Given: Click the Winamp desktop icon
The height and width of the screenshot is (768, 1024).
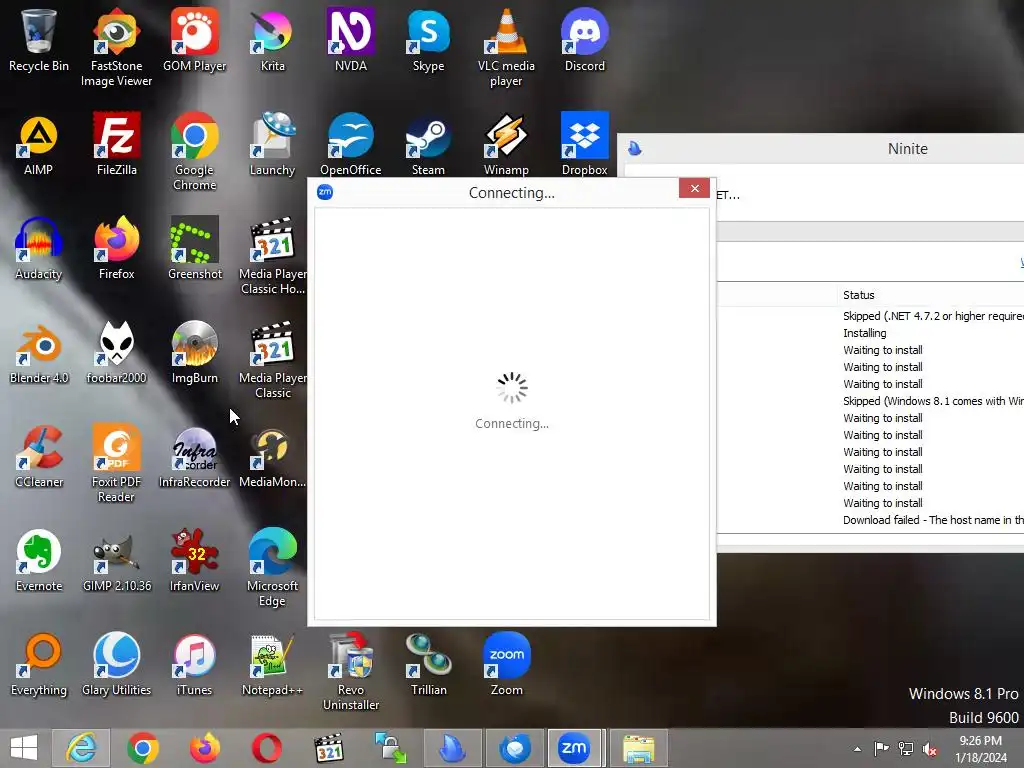Looking at the screenshot, I should click(x=506, y=144).
